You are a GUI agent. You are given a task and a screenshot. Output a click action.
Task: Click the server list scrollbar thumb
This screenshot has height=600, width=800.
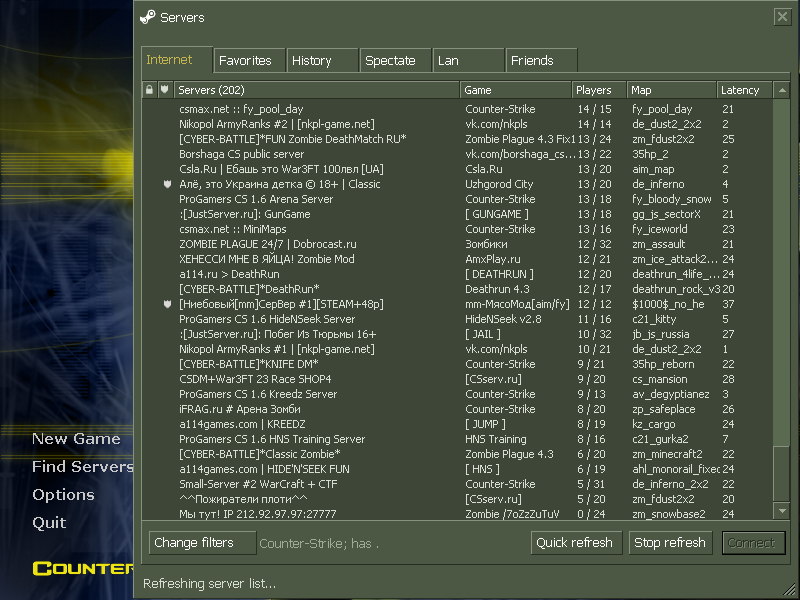[782, 473]
